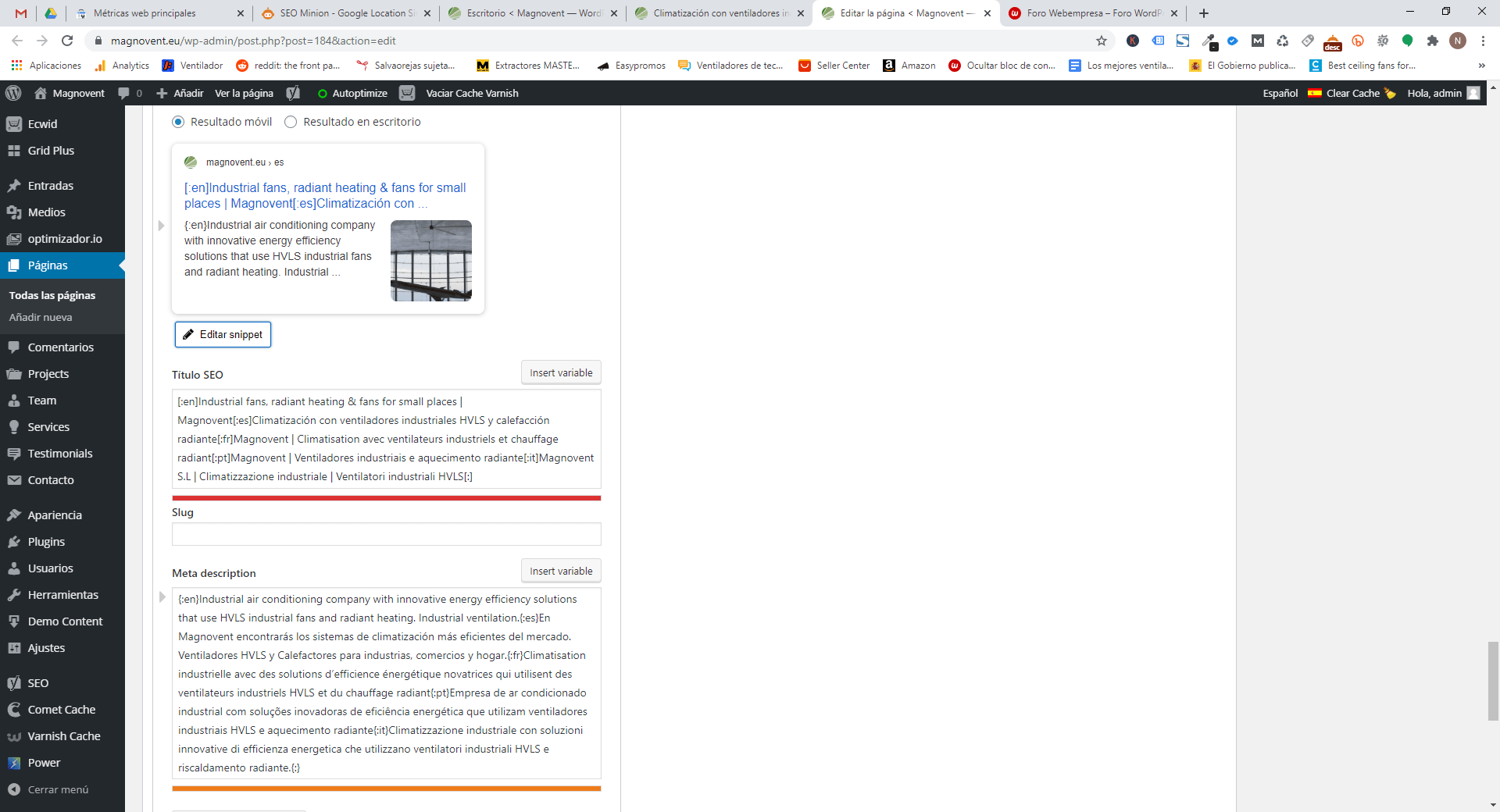Switch to Foro Webempresa browser tab
Screen dimensions: 1500x812
pos(1092,13)
